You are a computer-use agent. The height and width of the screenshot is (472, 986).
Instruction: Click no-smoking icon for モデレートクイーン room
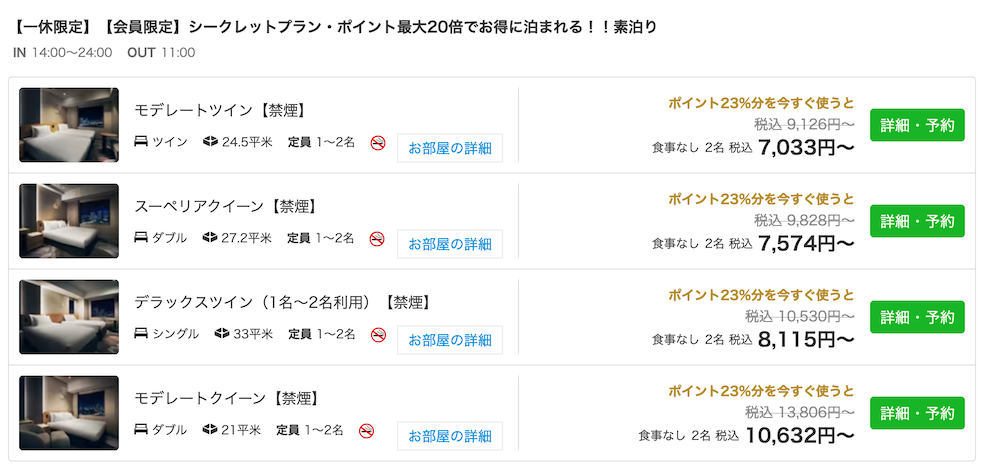pyautogui.click(x=367, y=431)
